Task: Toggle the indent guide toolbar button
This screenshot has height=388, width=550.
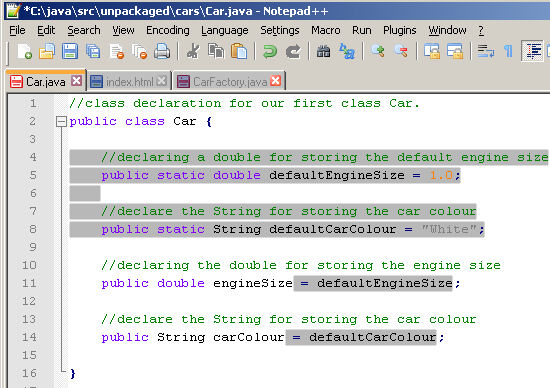Action: point(532,52)
